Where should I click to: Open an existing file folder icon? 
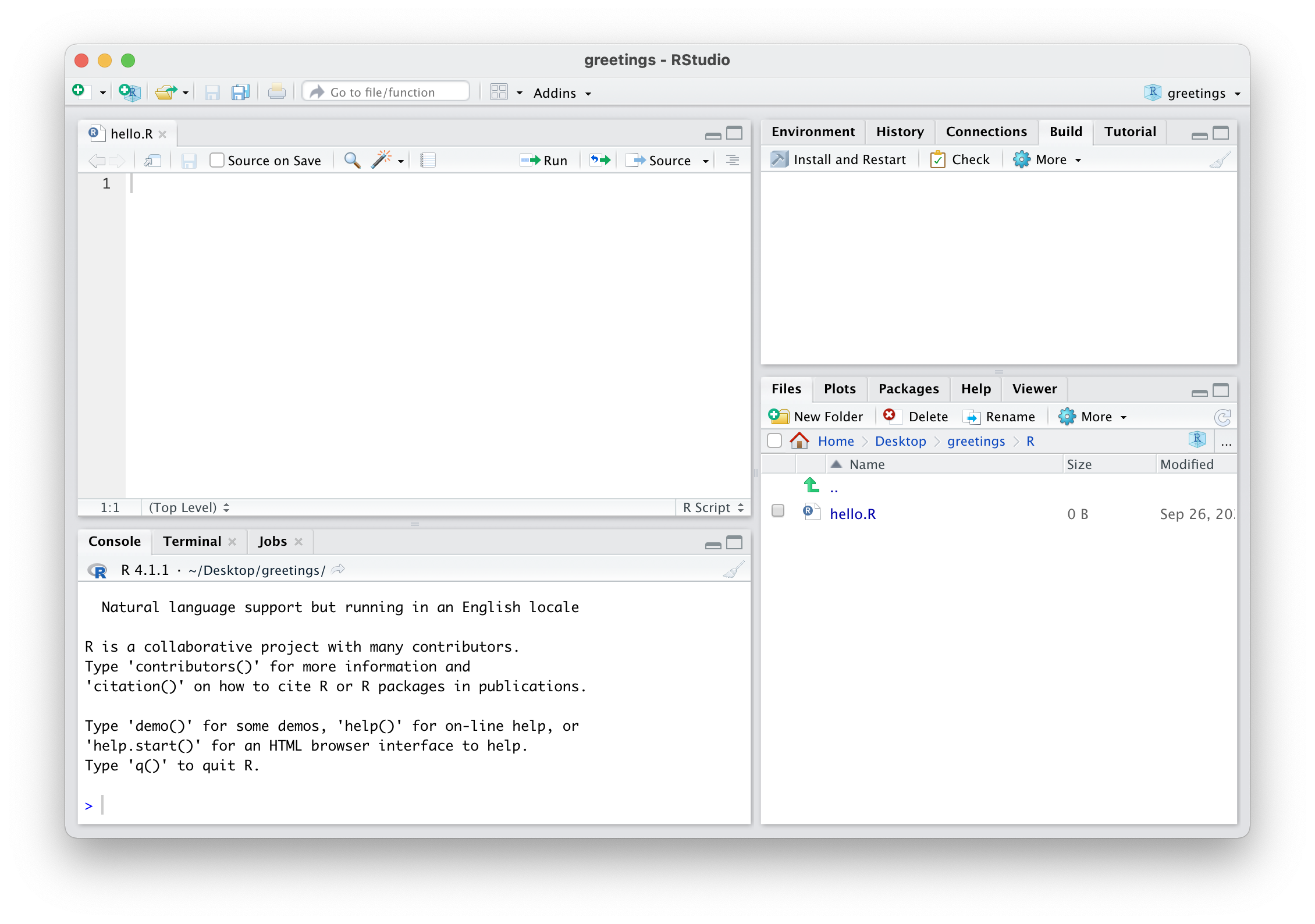coord(166,92)
